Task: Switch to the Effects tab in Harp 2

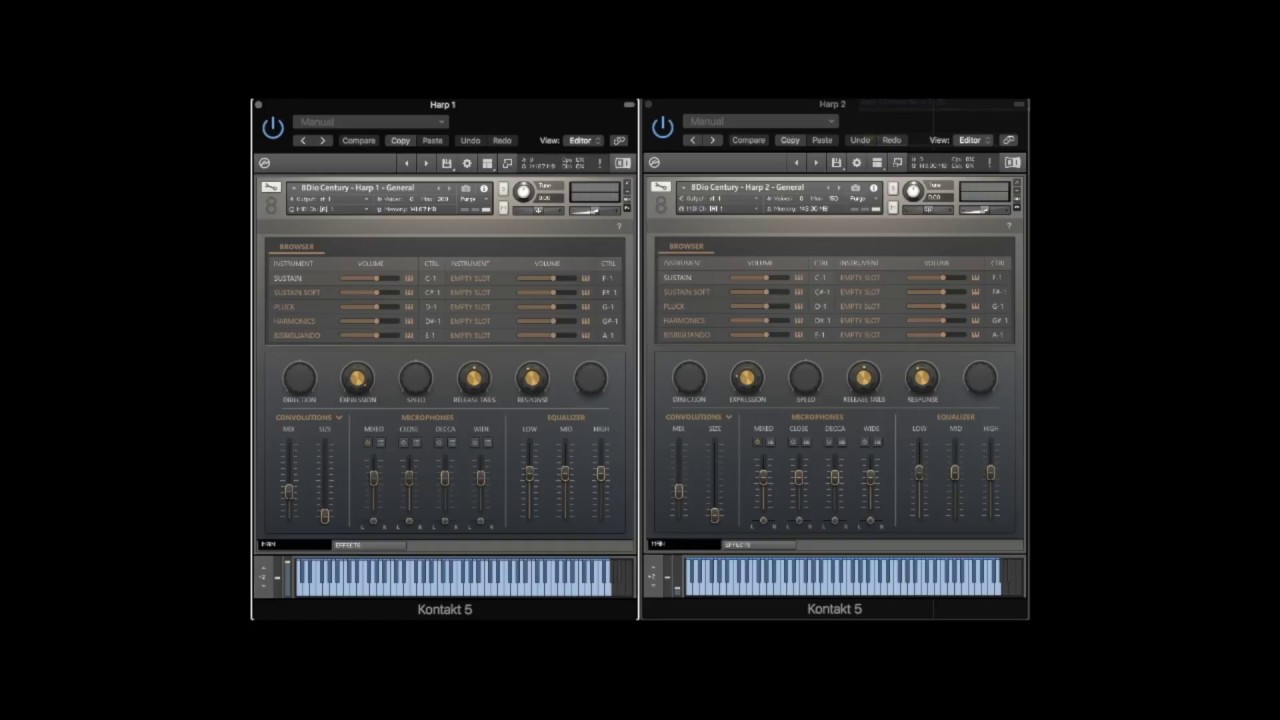Action: 759,545
